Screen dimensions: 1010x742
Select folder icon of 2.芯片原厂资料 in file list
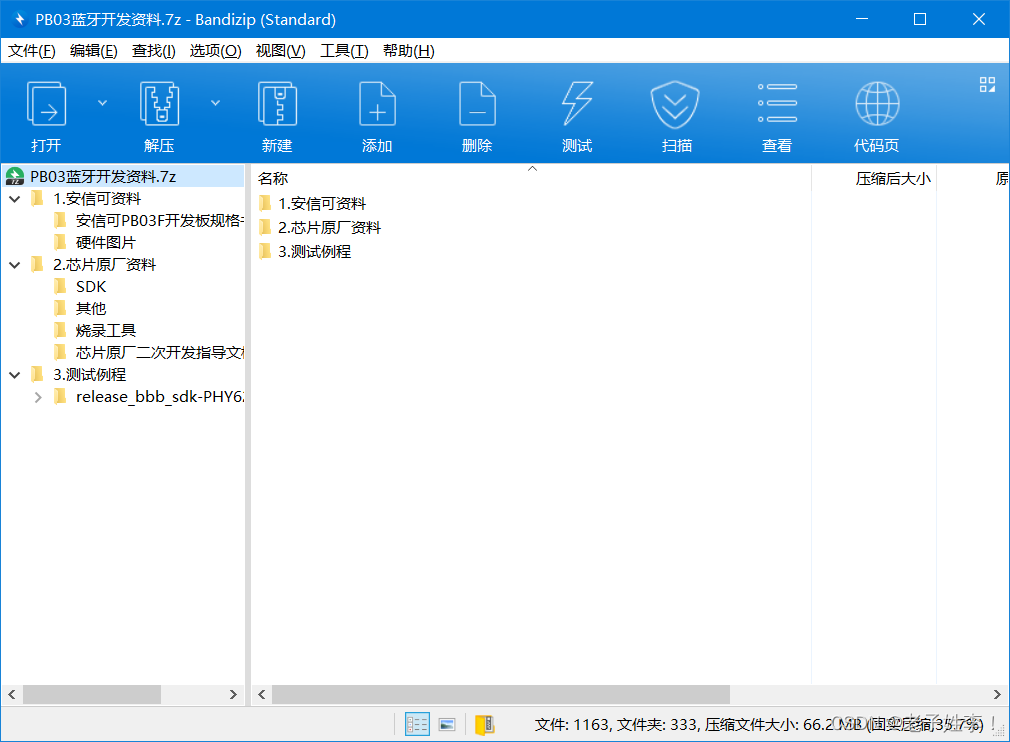(265, 227)
